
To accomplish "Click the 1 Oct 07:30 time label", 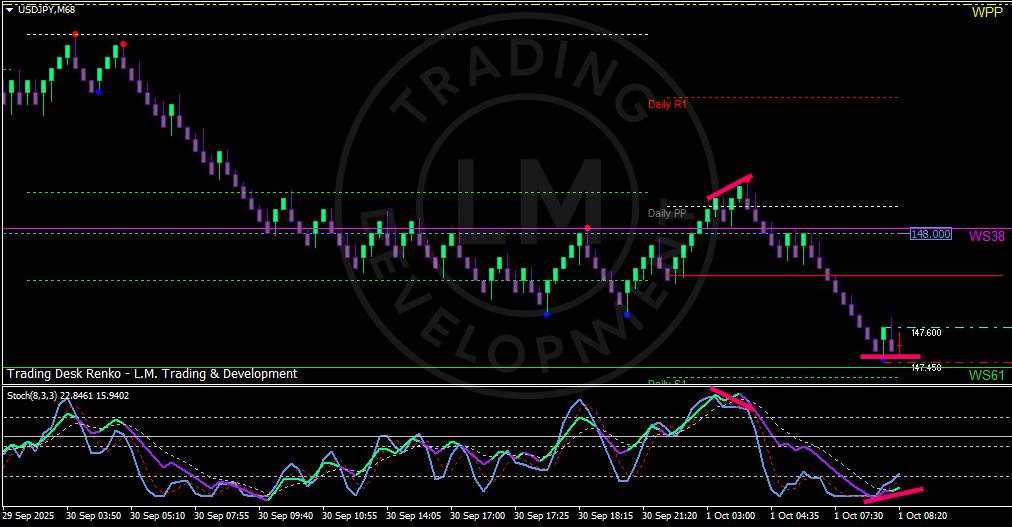I will pyautogui.click(x=858, y=516).
